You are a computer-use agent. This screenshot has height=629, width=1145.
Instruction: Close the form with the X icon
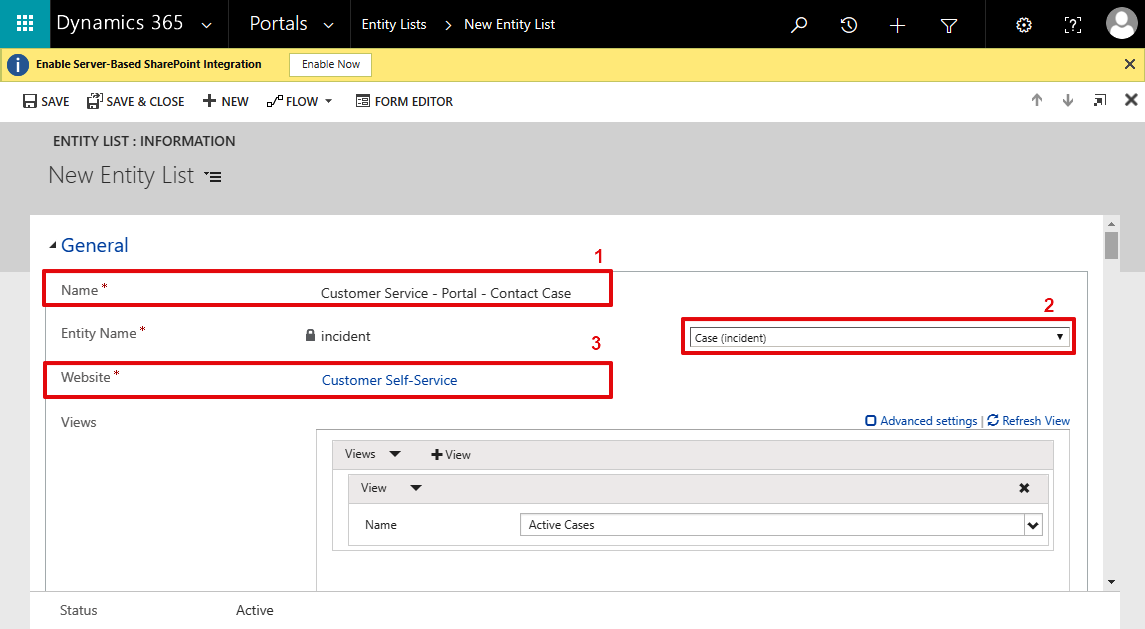[1131, 99]
